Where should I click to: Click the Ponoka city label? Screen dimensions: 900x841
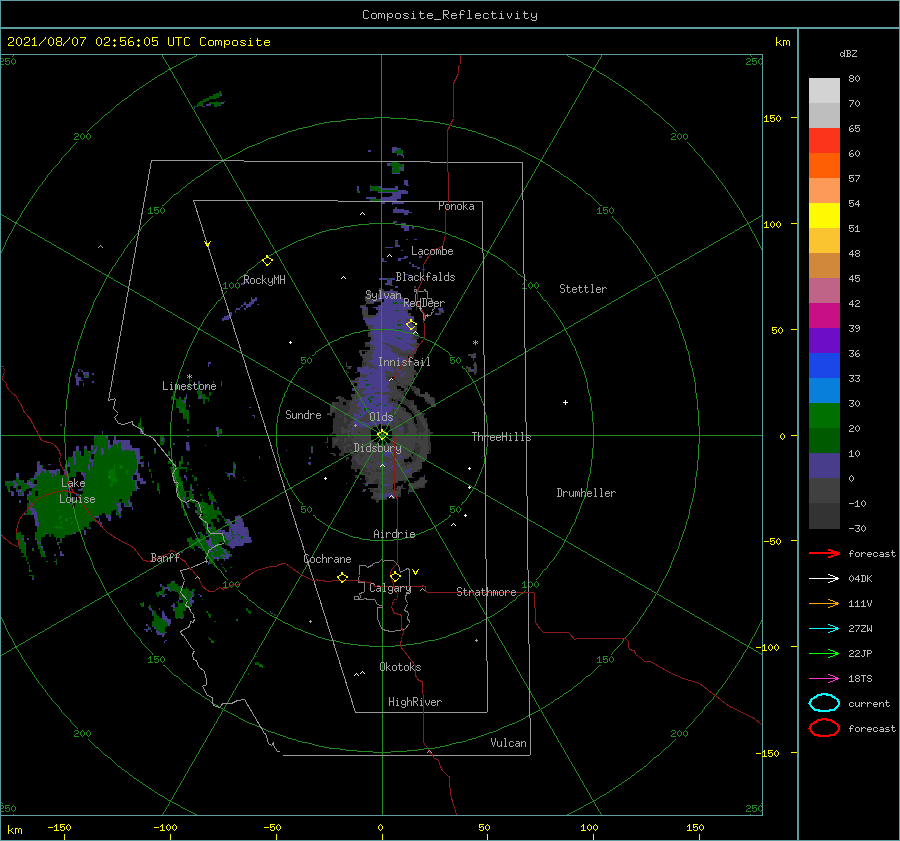456,206
